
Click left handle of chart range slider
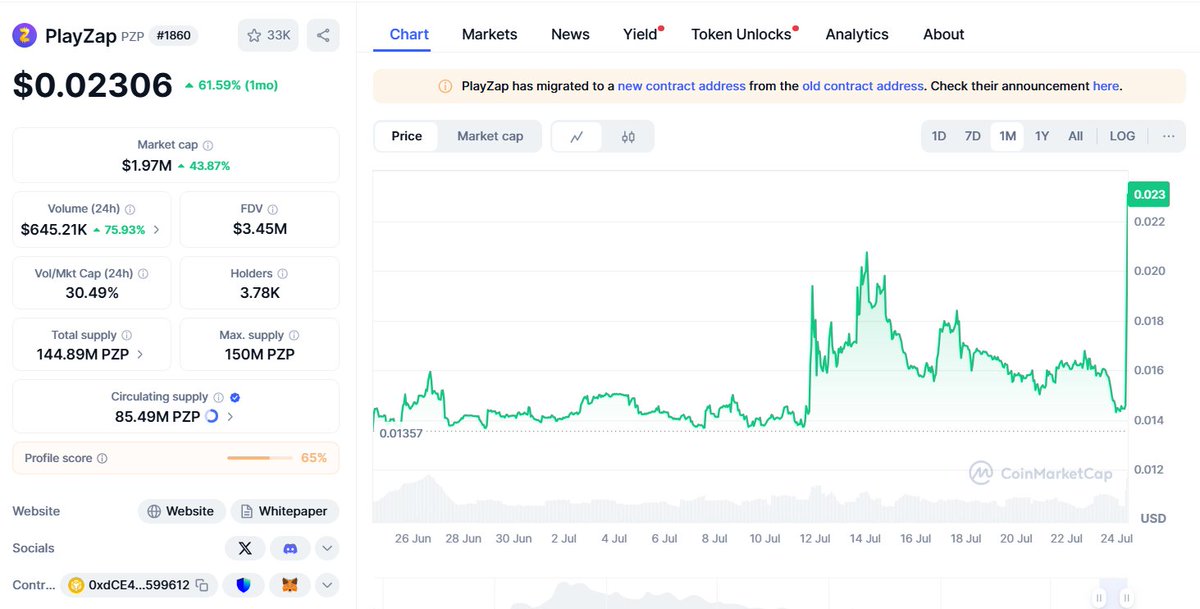tap(1099, 598)
